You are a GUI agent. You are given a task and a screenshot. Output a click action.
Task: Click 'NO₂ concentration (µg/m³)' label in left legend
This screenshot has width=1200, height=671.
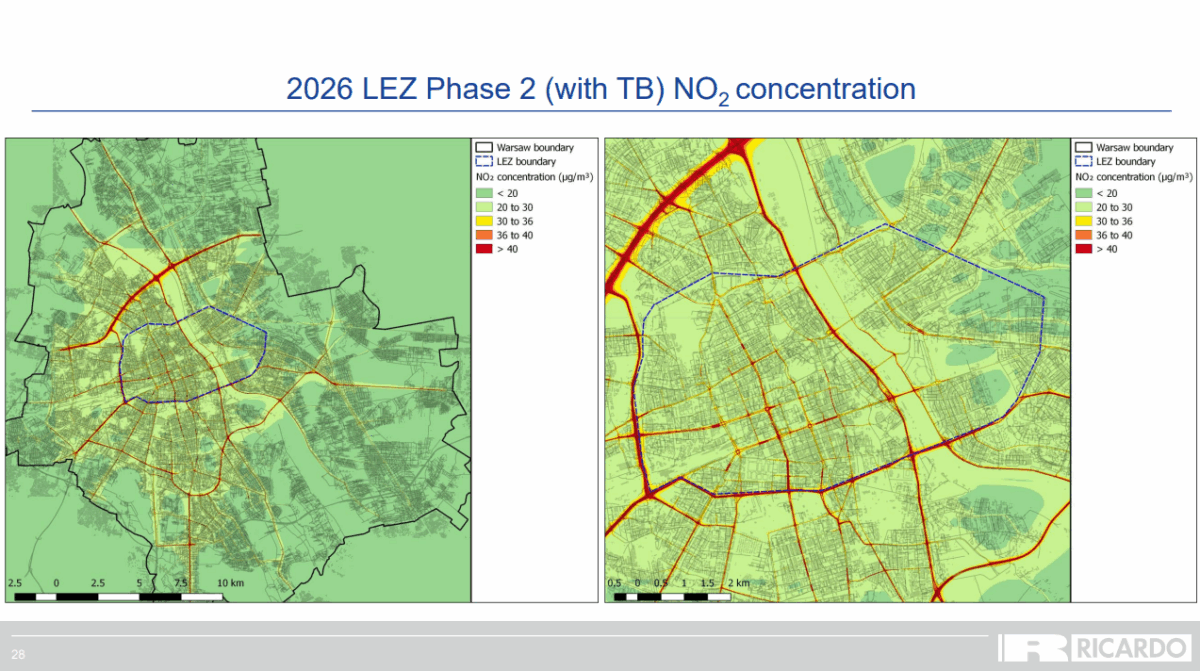click(x=535, y=176)
